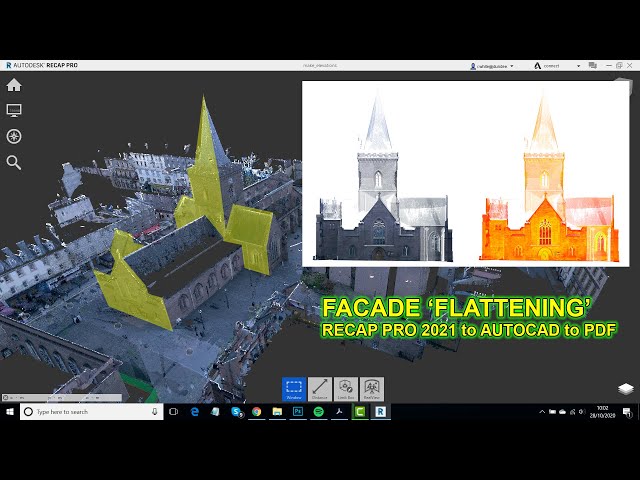Viewport: 640px width, 480px height.
Task: Select the Window selection tool
Action: tap(294, 389)
